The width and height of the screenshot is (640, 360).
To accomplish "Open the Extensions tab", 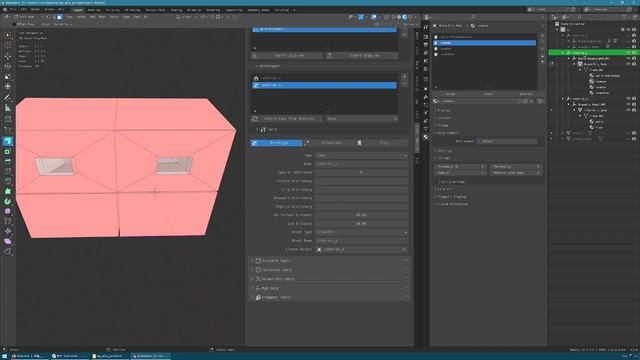I will pyautogui.click(x=329, y=143).
